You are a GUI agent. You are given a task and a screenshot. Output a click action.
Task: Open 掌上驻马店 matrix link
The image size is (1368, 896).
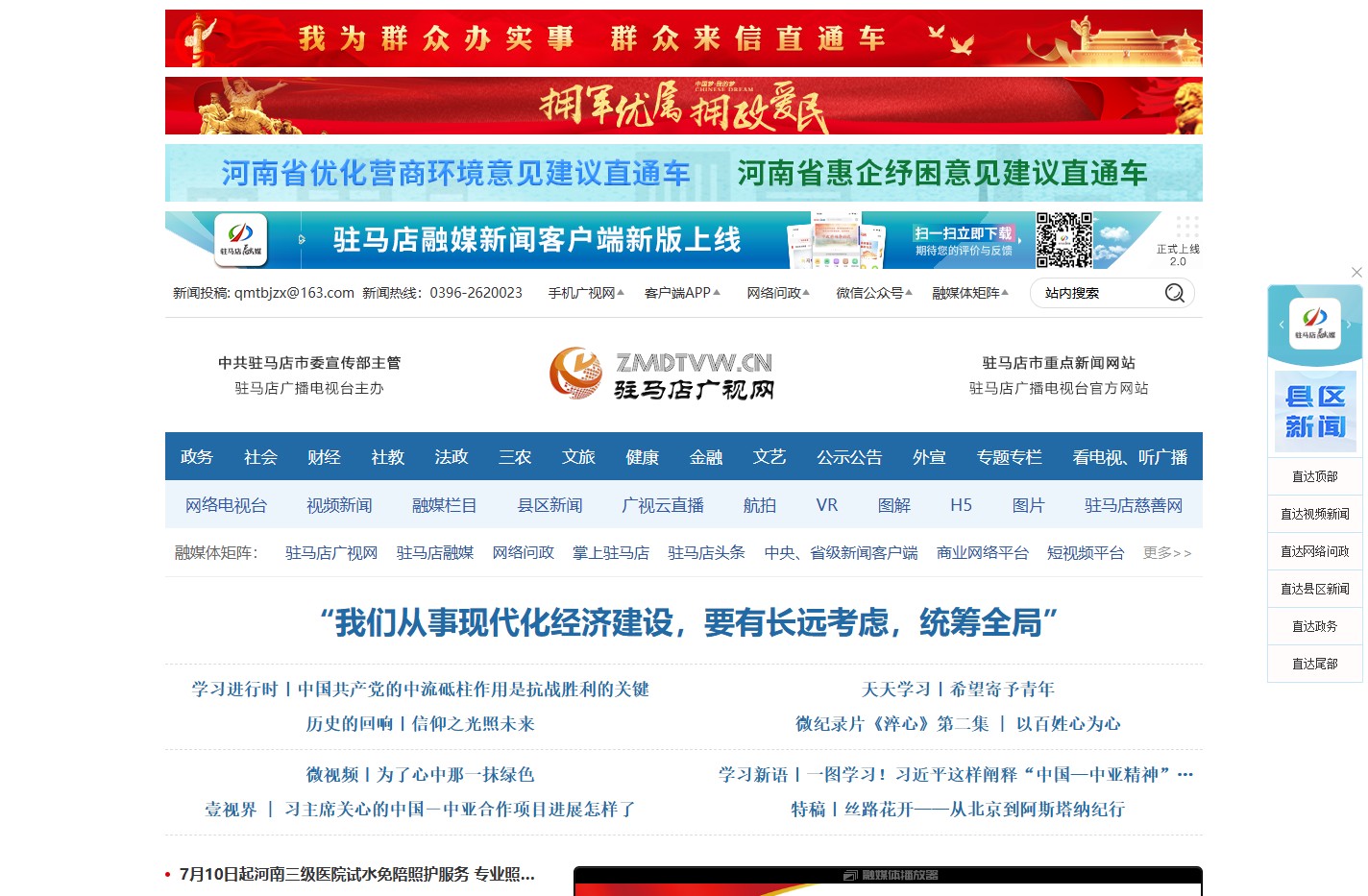611,553
